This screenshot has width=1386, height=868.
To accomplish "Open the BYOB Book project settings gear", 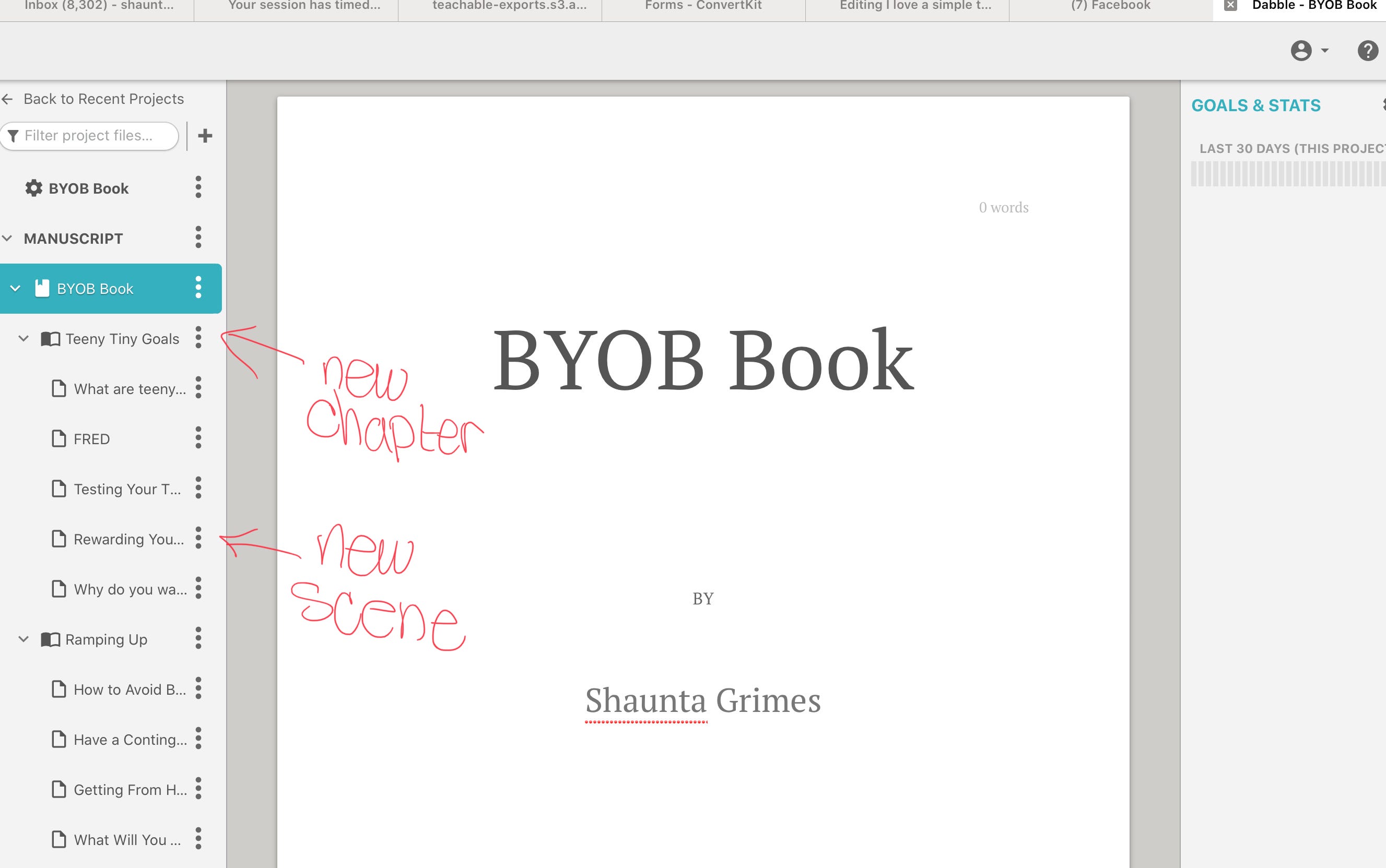I will [x=33, y=188].
